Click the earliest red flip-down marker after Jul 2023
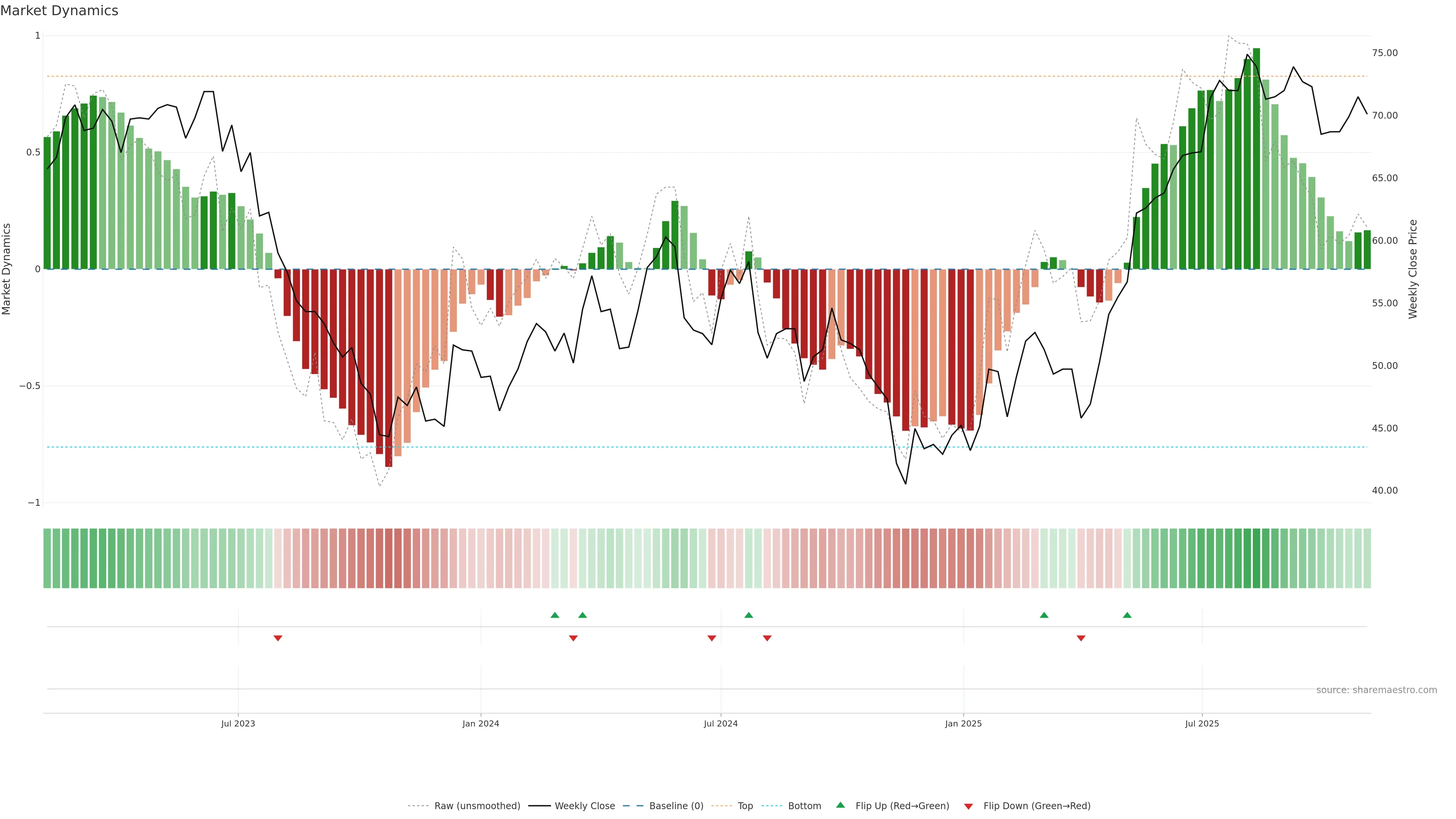 (278, 638)
